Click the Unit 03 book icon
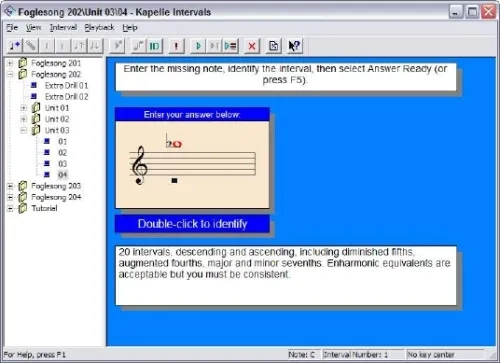 pos(36,130)
